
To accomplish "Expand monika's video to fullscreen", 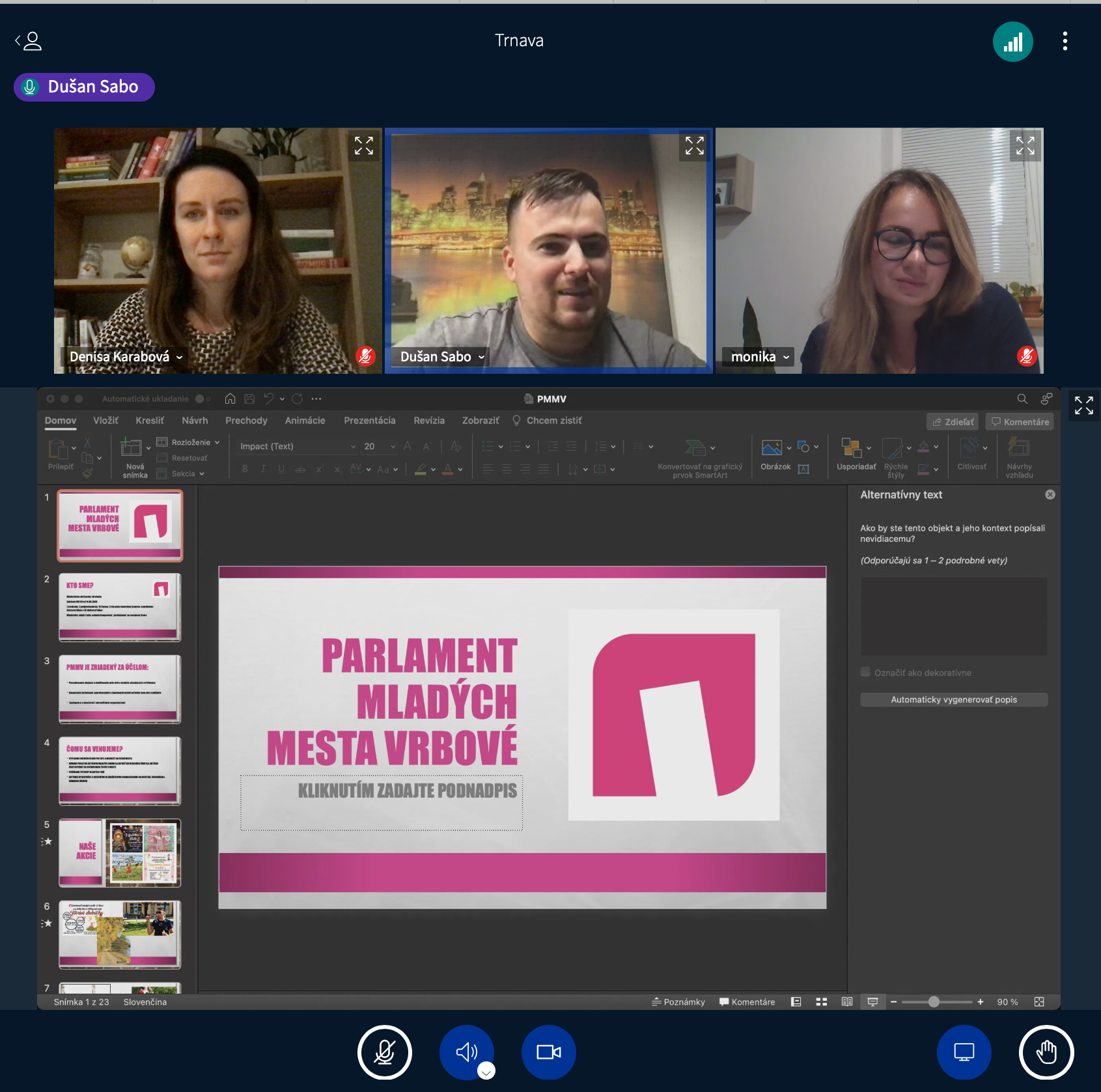I will pyautogui.click(x=1025, y=146).
